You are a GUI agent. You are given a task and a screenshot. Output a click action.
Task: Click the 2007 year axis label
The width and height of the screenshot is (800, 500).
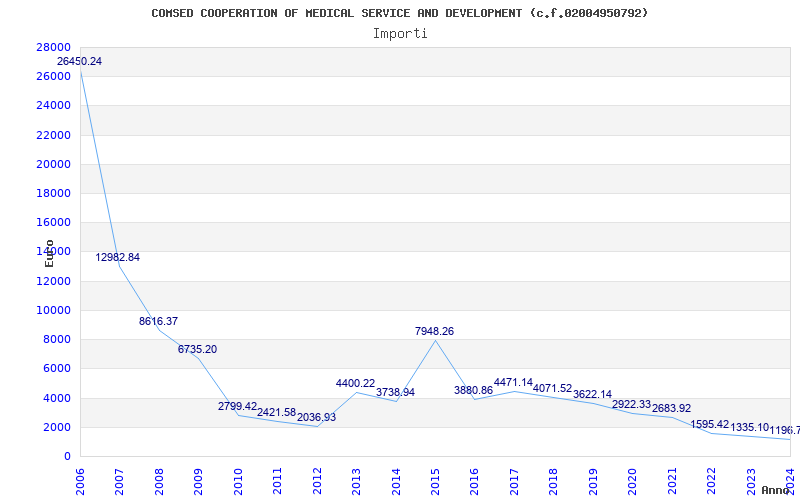[x=119, y=482]
